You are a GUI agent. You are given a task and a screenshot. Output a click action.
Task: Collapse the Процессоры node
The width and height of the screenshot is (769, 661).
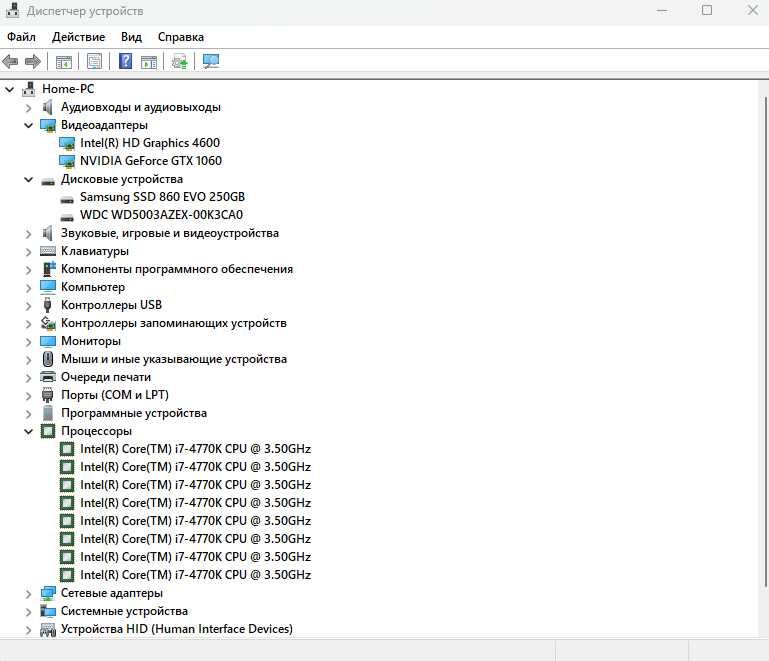click(28, 432)
